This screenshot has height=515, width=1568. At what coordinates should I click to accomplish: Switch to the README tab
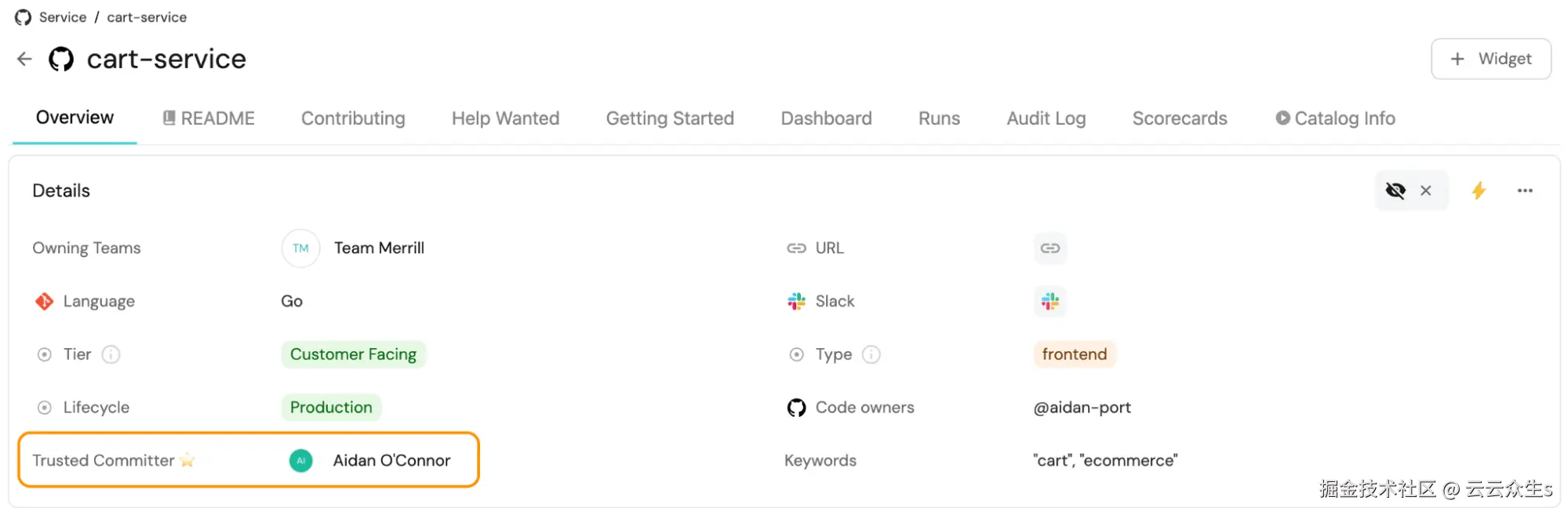(x=209, y=118)
